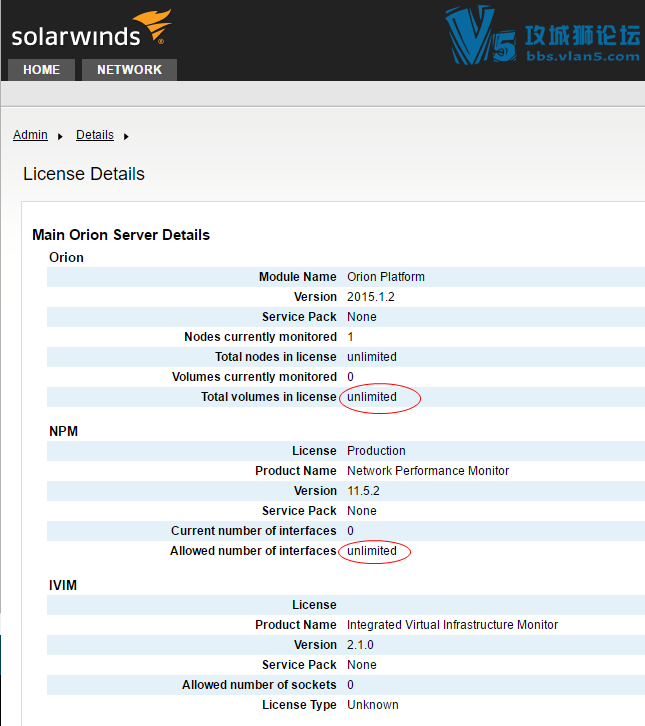Select NPM Service Pack value None
Screen dimensions: 645x726
pos(362,511)
